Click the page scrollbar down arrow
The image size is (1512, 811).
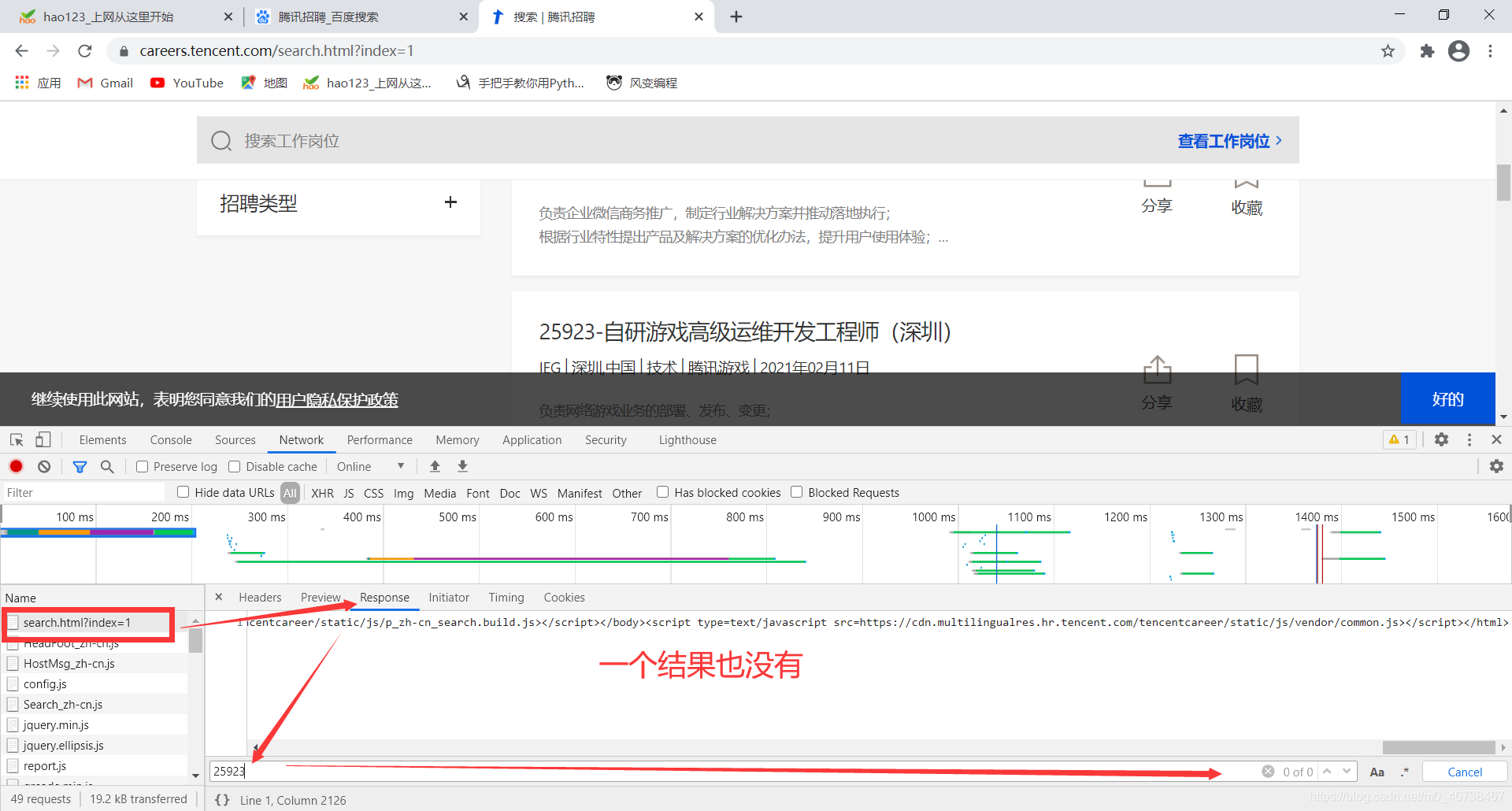(1503, 417)
